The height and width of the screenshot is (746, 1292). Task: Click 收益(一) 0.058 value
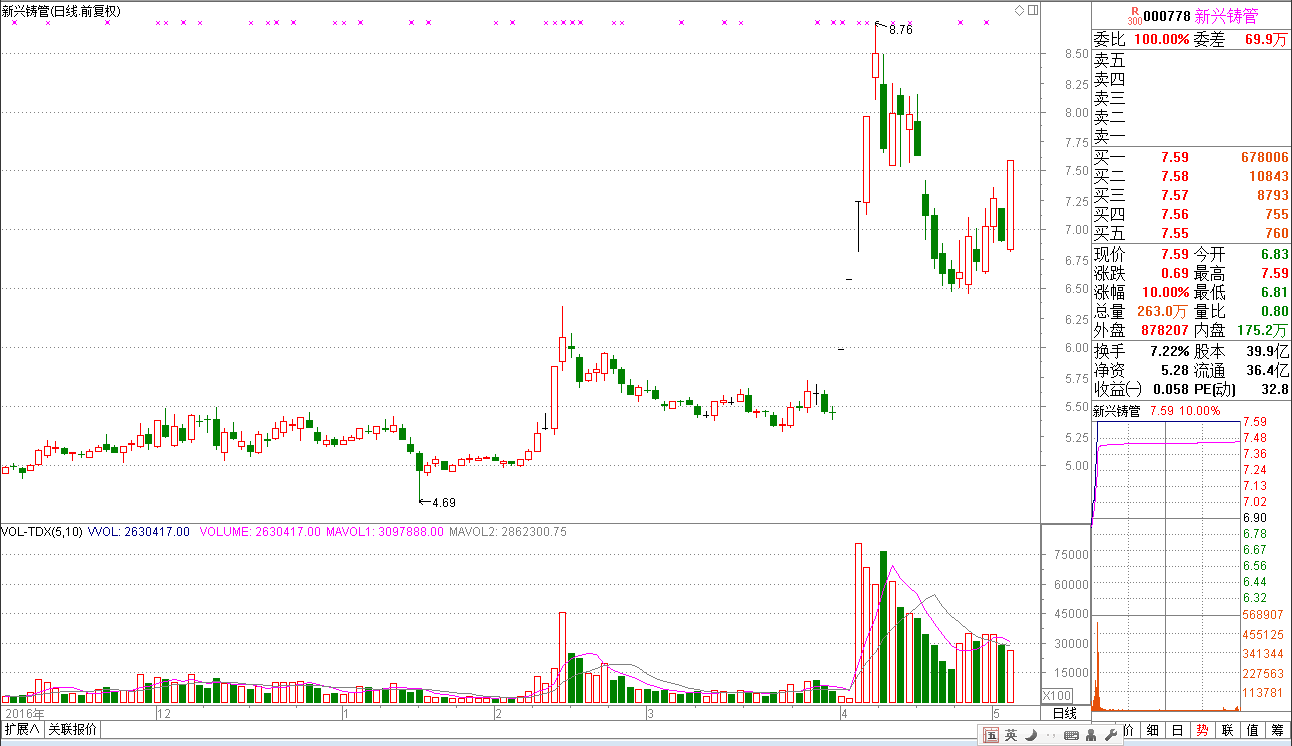point(1170,389)
